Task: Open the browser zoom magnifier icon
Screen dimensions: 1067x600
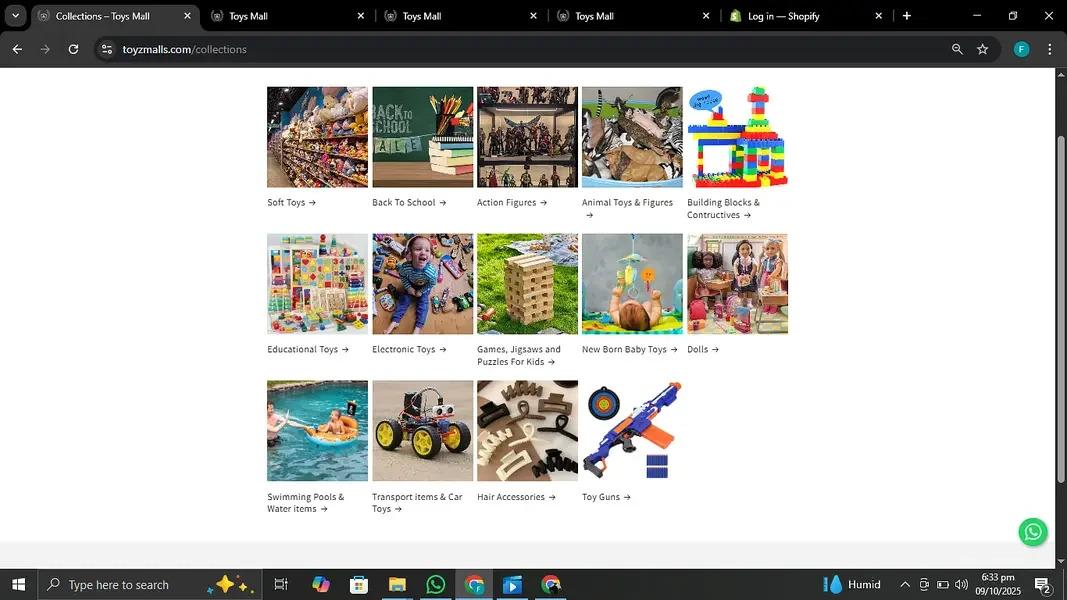Action: tap(957, 49)
